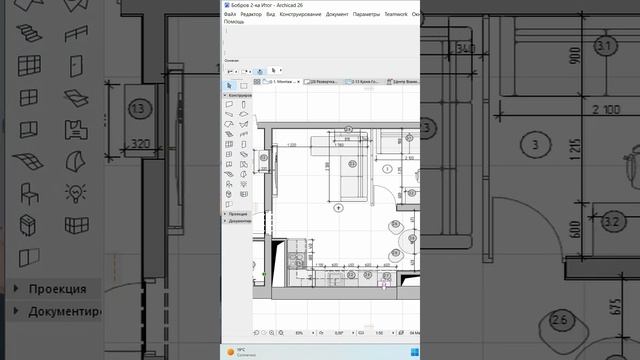Image resolution: width=640 pixels, height=360 pixels.
Task: Select the Column tool
Action: point(244,104)
